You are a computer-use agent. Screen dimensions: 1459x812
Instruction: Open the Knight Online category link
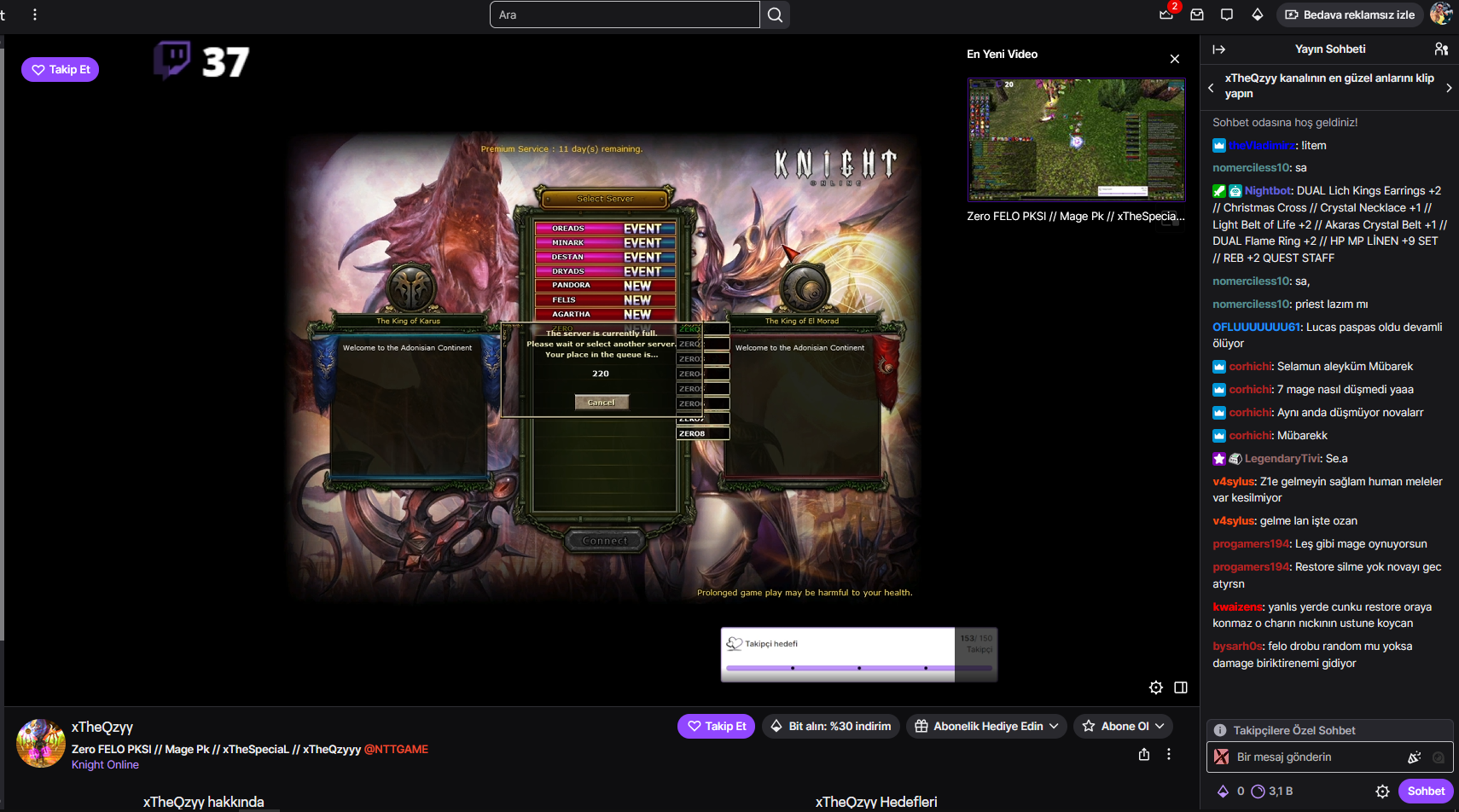105,765
